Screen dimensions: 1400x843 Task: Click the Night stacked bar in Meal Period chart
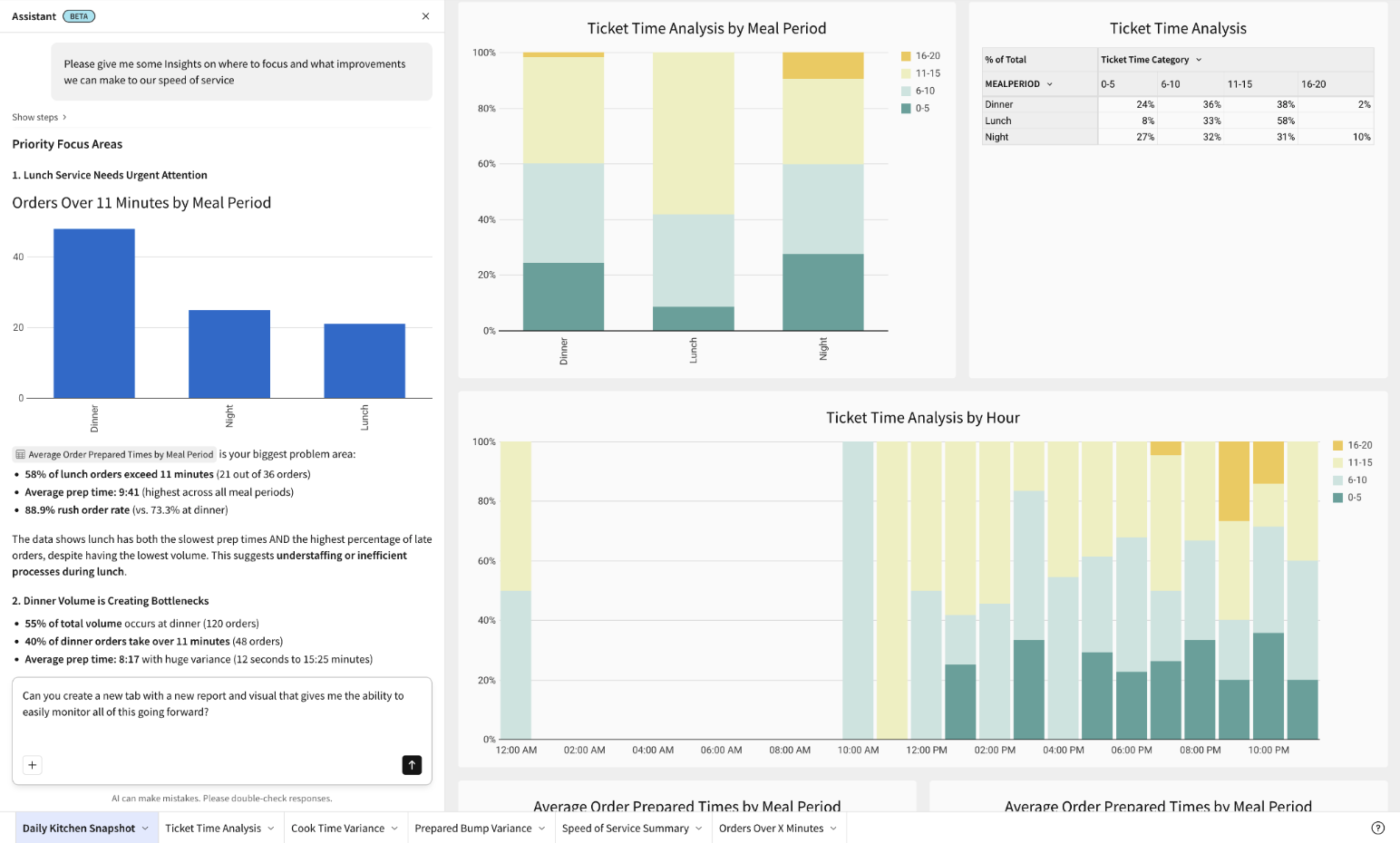[x=823, y=192]
